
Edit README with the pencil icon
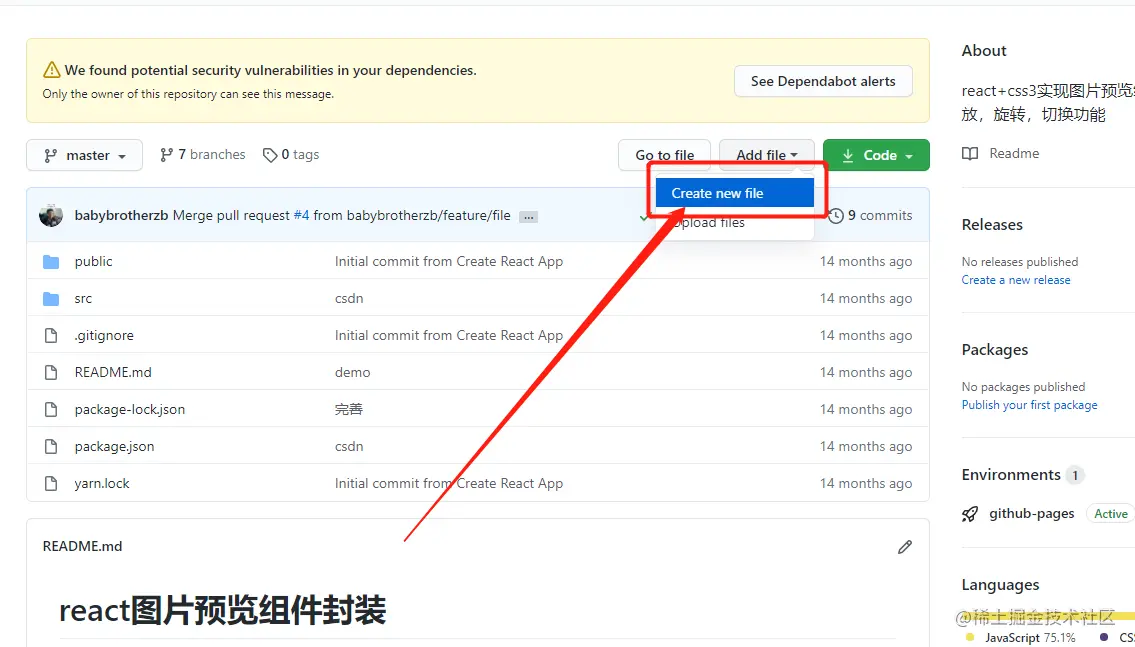click(905, 547)
